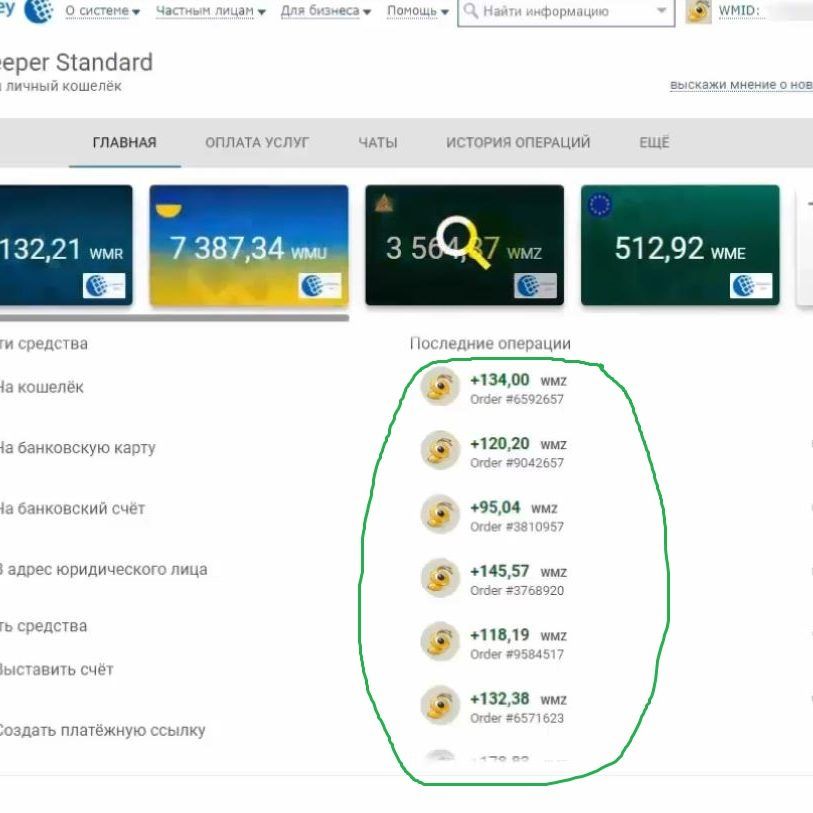Click the 'Order #6571623' text

point(517,718)
